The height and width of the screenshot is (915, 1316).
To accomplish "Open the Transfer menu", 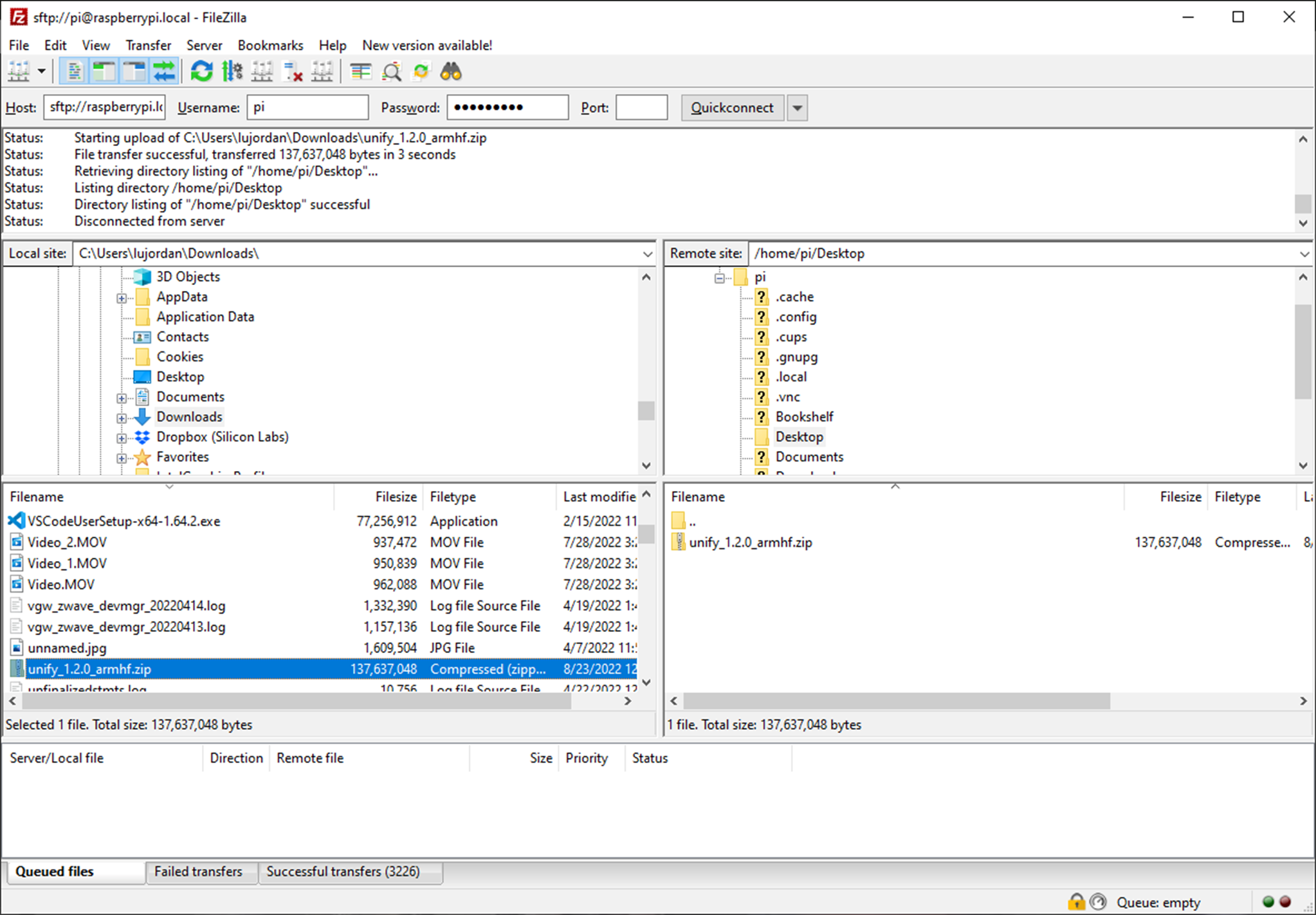I will (147, 45).
